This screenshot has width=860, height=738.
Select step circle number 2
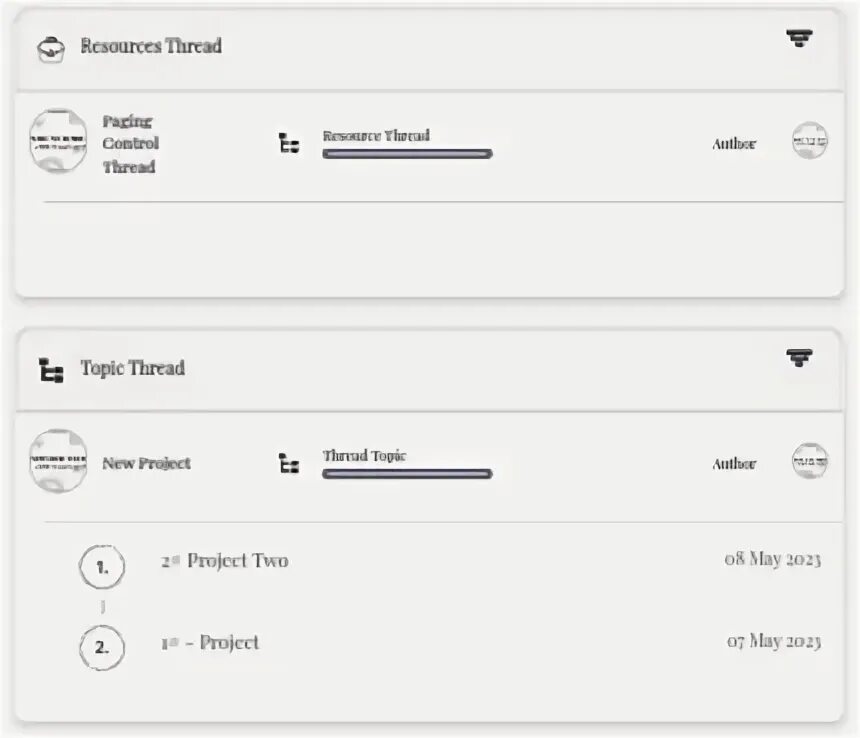pyautogui.click(x=102, y=648)
